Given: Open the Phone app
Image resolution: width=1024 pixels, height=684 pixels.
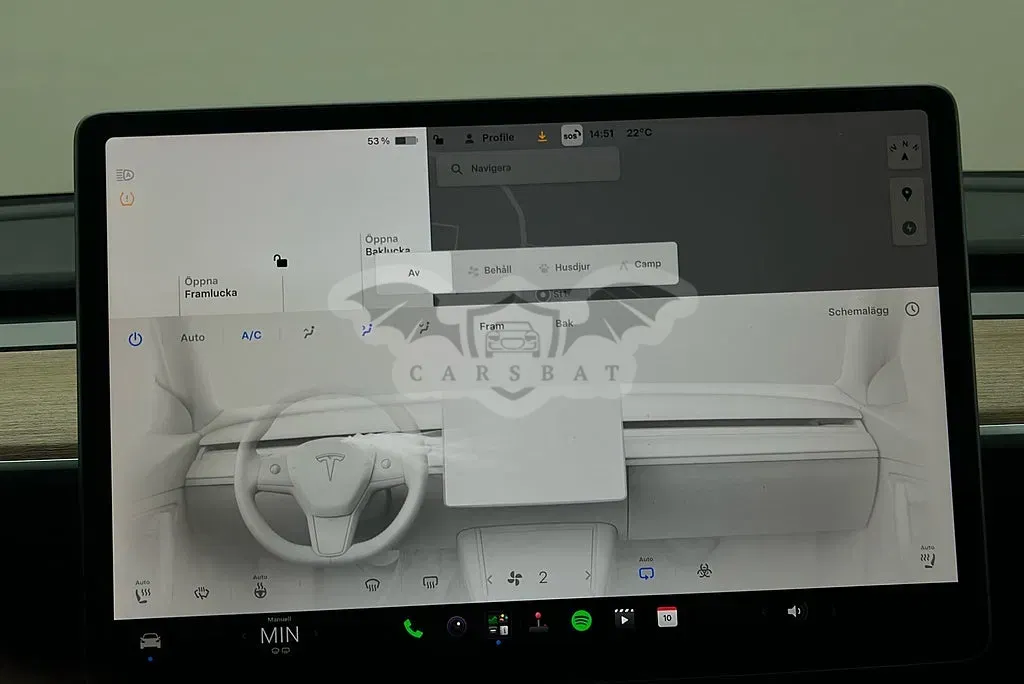Looking at the screenshot, I should pos(413,628).
